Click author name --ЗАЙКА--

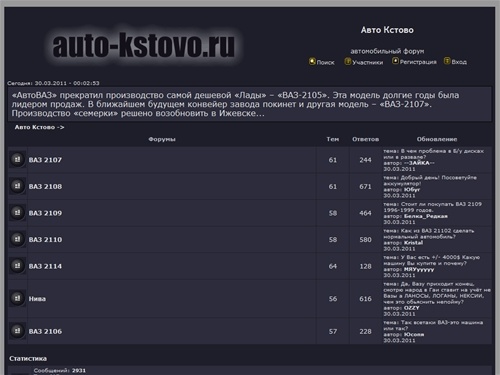tap(419, 163)
